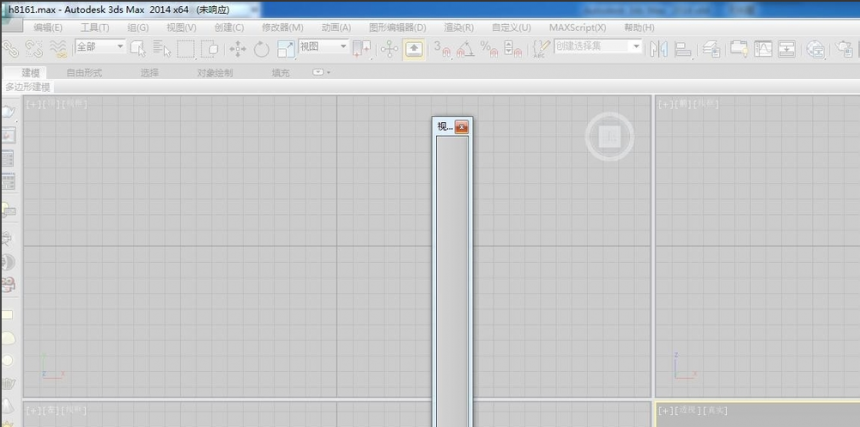Click the Toggle Ribbon icon with light bulb
The image size is (860, 427).
[x=739, y=49]
